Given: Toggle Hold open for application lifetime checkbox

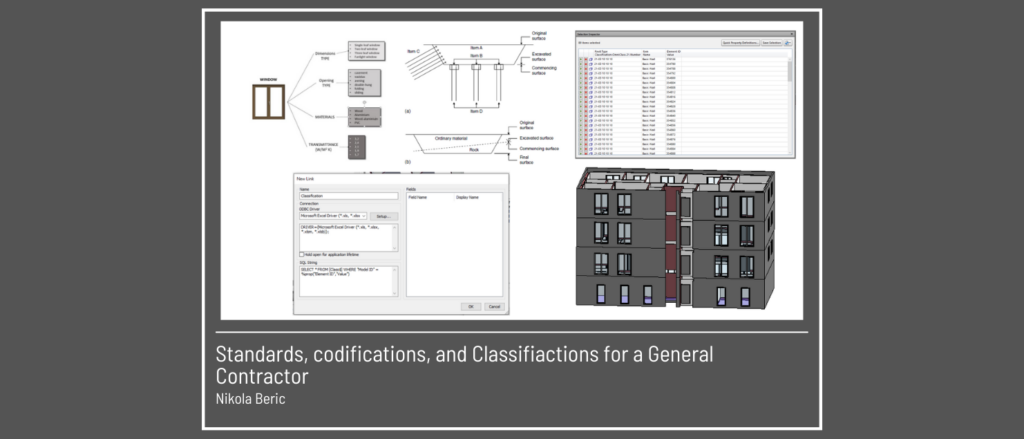Looking at the screenshot, I should click(x=302, y=255).
